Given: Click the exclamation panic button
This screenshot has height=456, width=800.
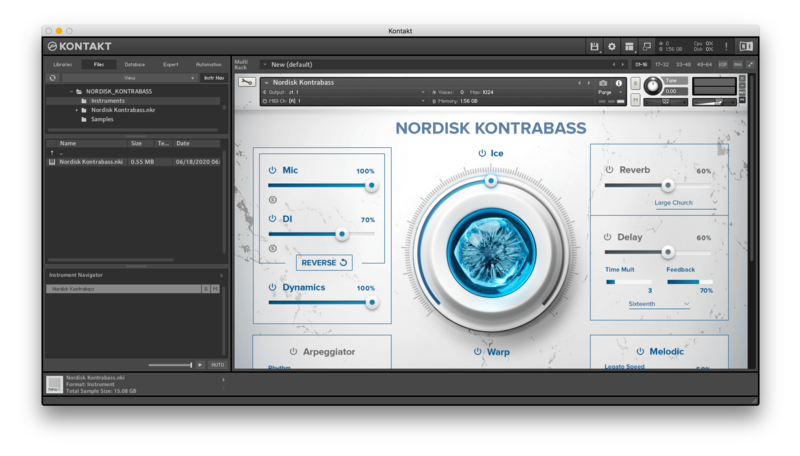Looking at the screenshot, I should 726,46.
